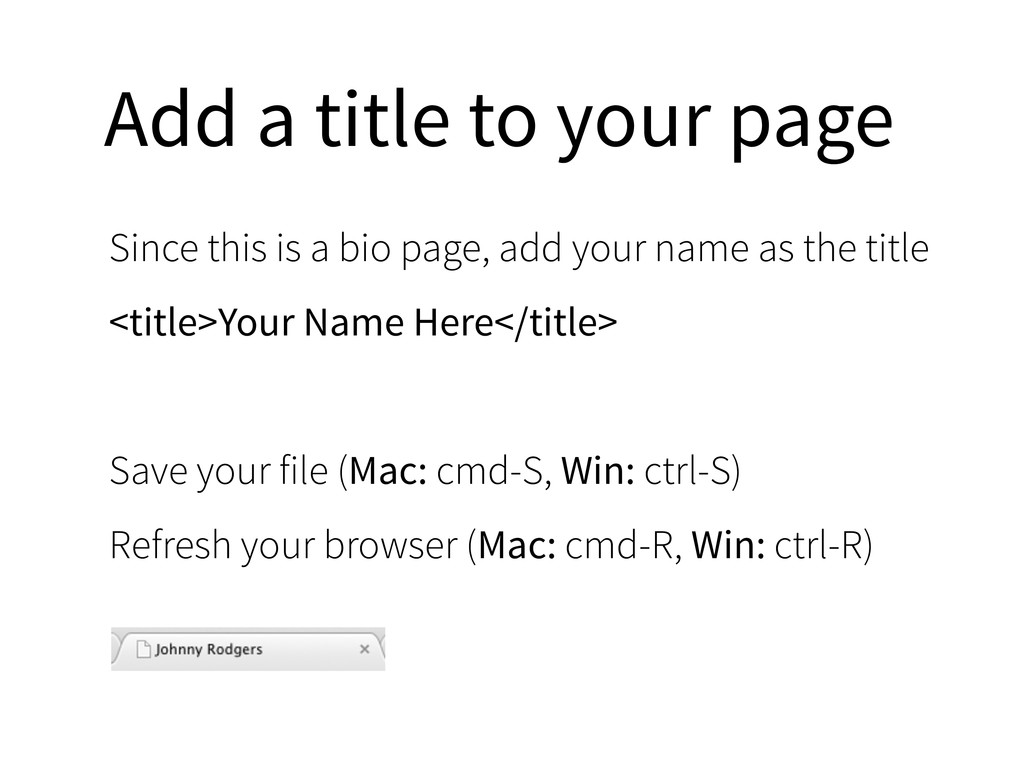
Task: Click the sentence about the bio page
Action: click(519, 249)
